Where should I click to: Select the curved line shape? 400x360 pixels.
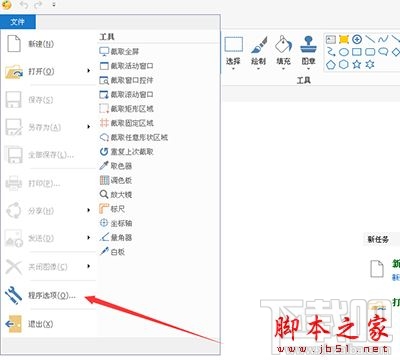click(383, 39)
